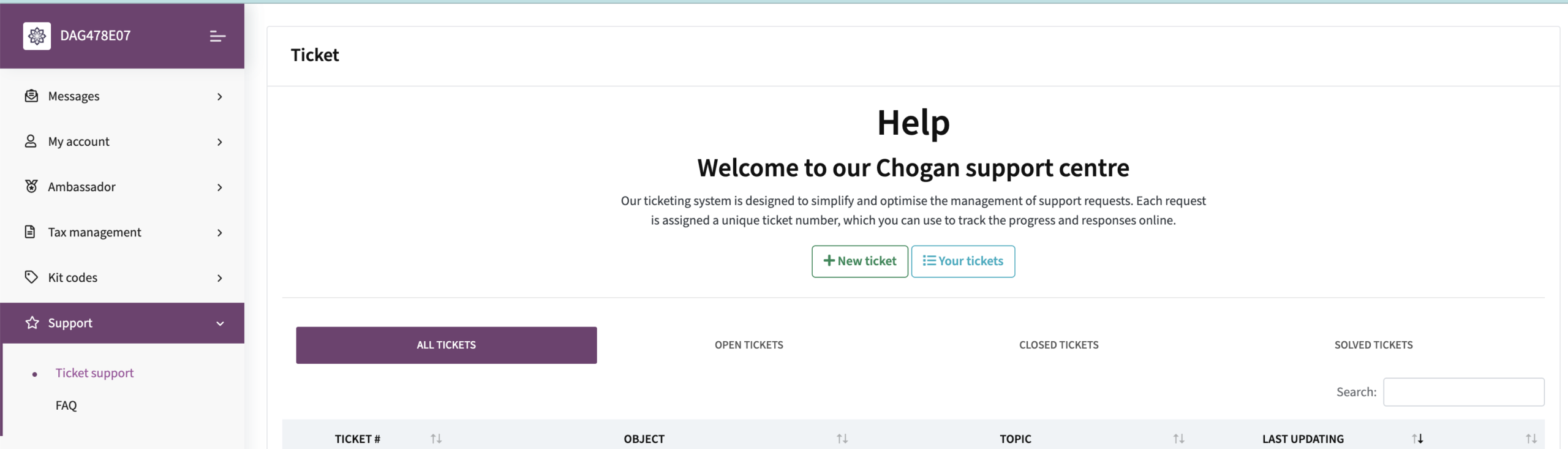This screenshot has height=449, width=1568.
Task: Expand the Messages menu chevron
Action: coord(220,96)
